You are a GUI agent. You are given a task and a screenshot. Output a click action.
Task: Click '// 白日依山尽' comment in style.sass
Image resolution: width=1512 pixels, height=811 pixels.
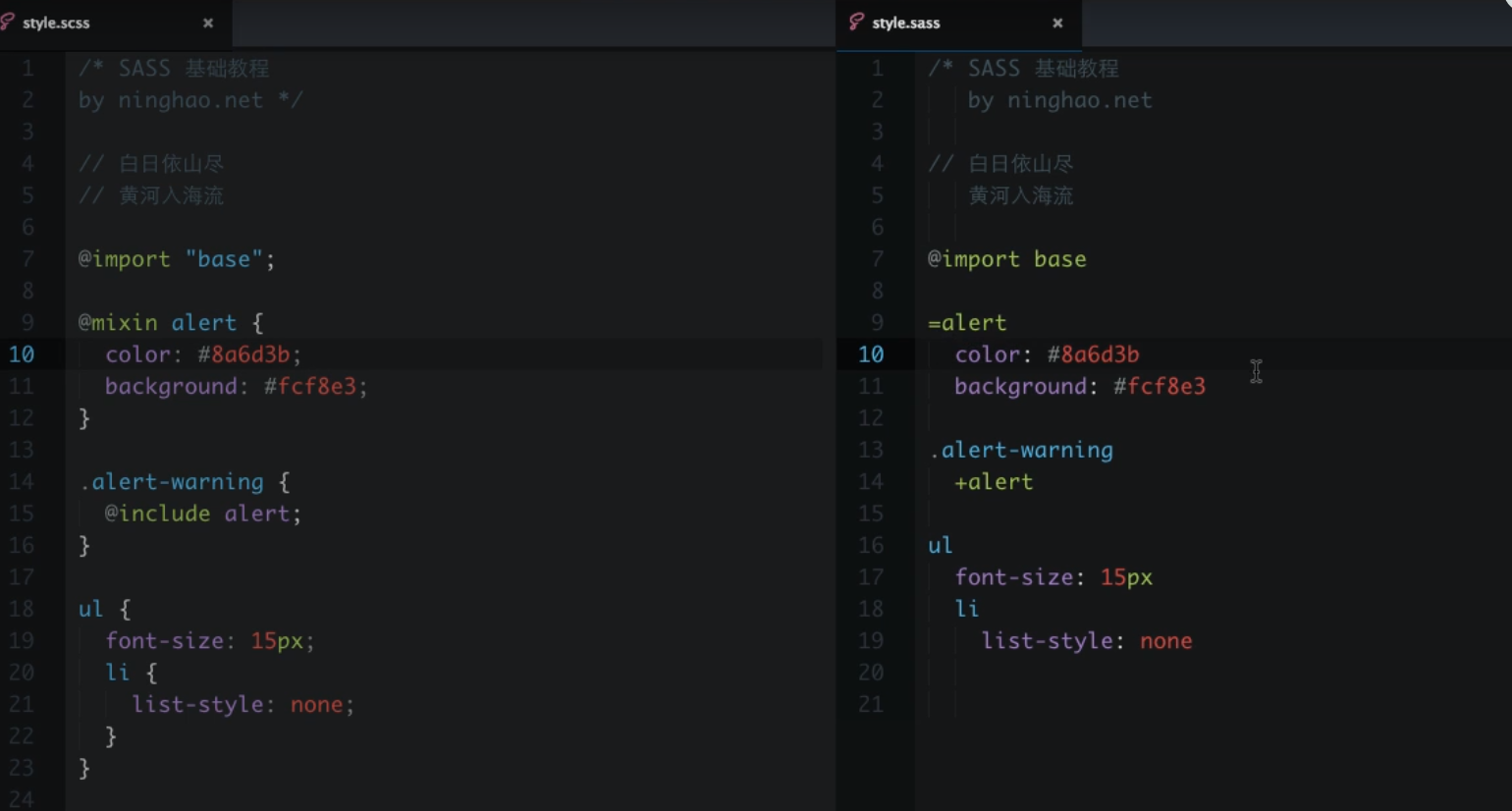pos(1000,164)
